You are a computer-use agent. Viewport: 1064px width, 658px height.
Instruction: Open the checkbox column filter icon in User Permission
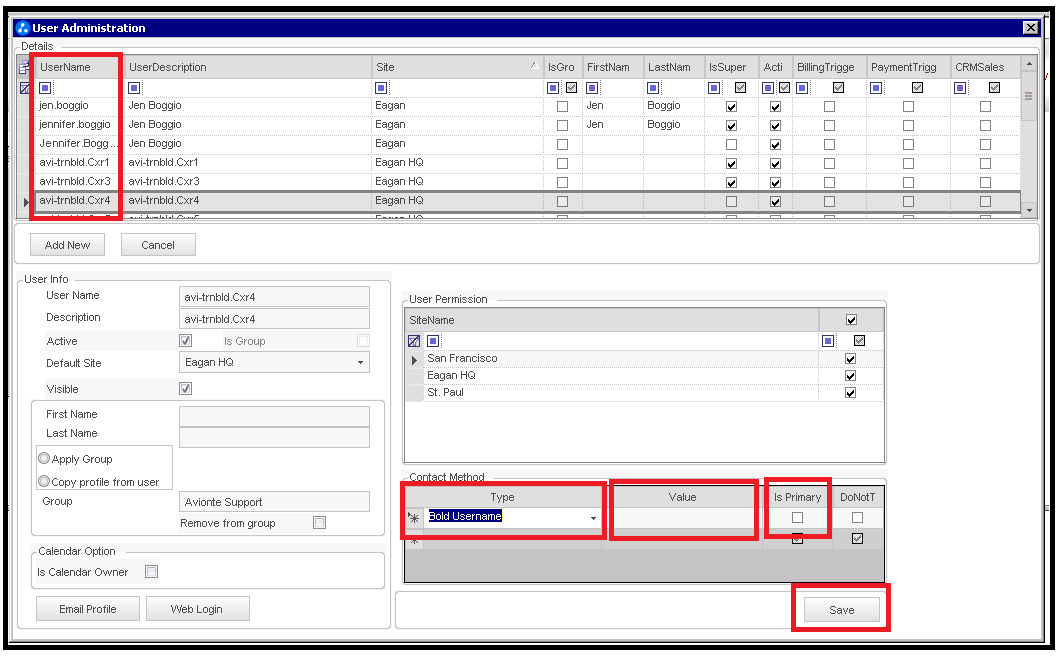828,341
